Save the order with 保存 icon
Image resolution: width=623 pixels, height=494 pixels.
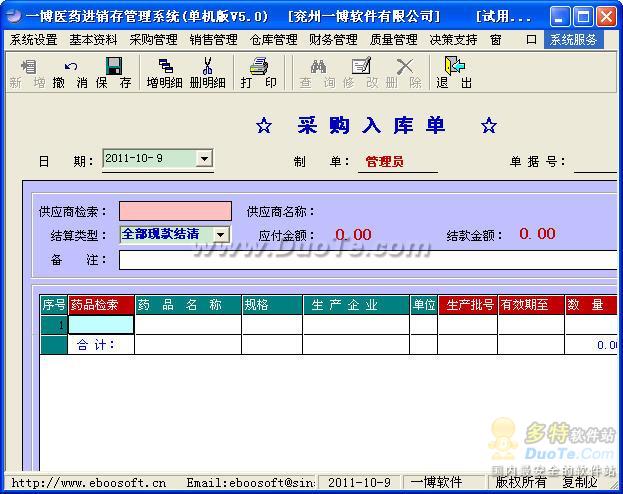[x=113, y=74]
